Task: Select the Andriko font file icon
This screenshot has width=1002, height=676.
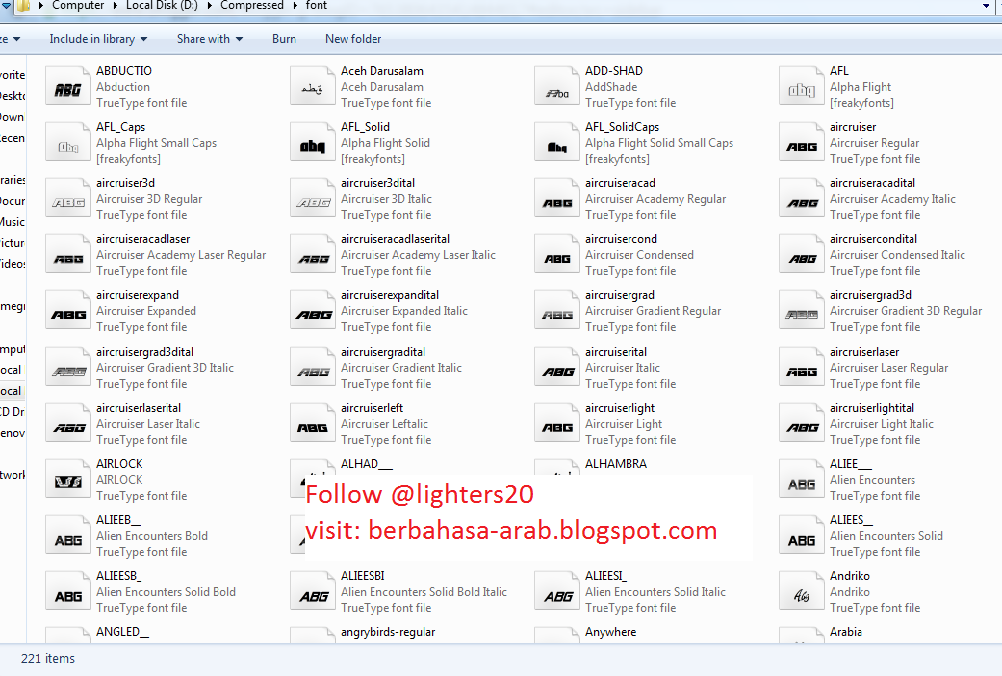Action: point(802,593)
